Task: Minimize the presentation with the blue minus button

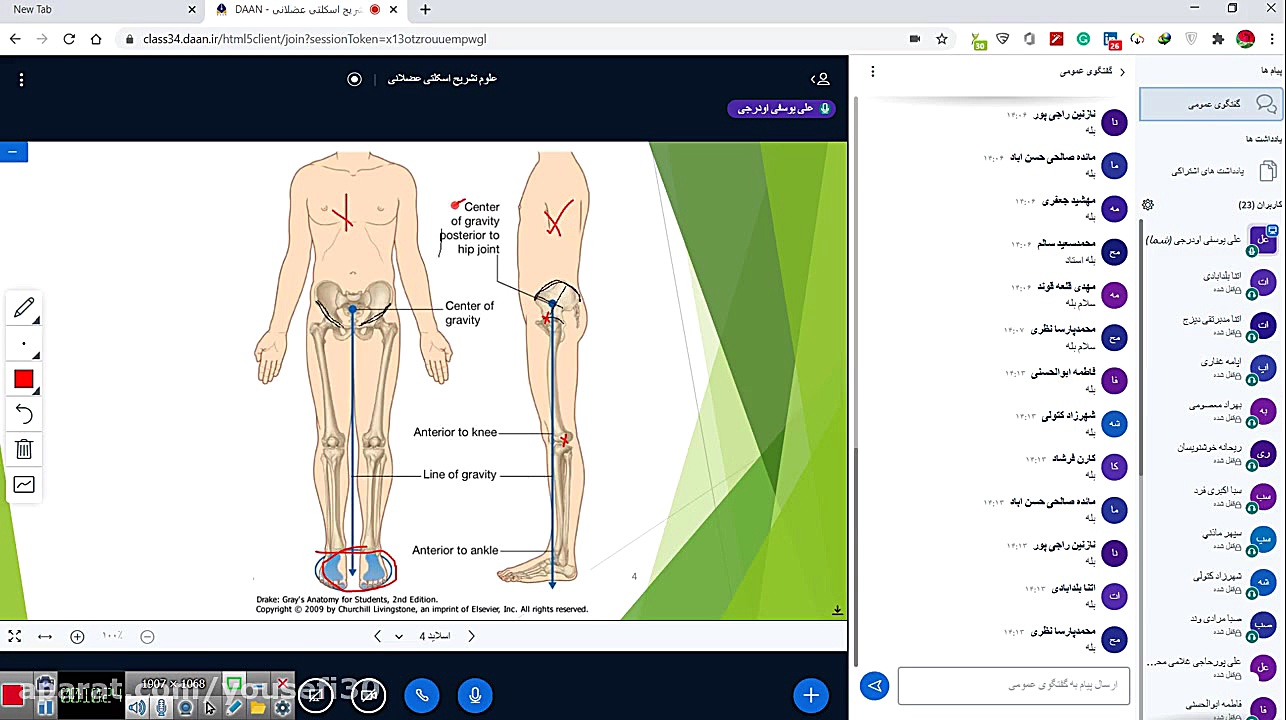Action: [13, 152]
